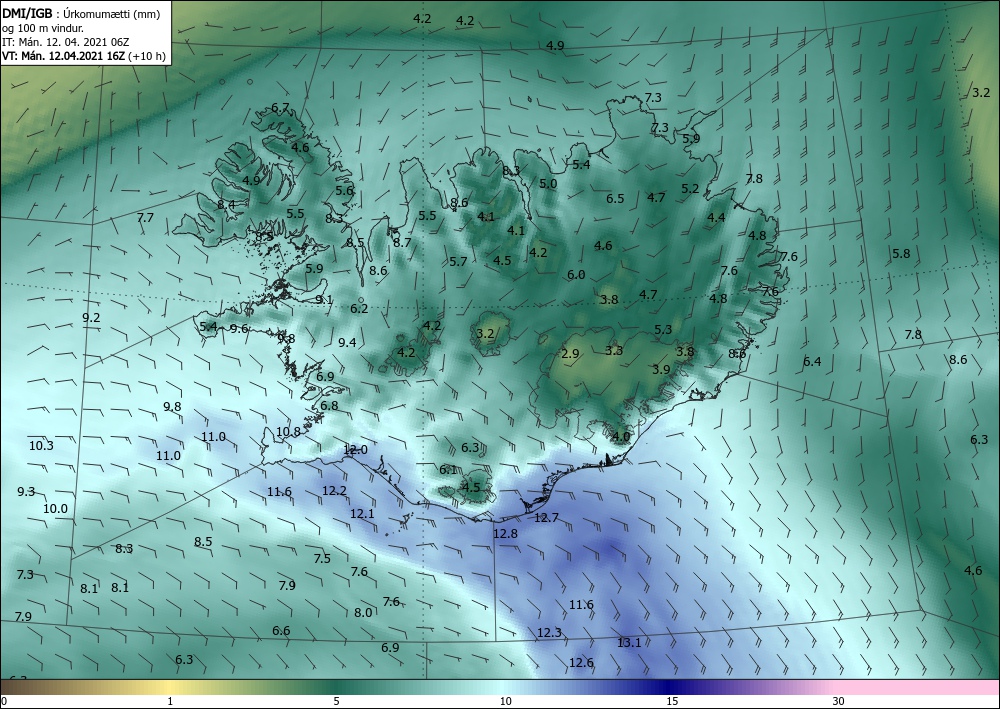The width and height of the screenshot is (1000, 709).
Task: Click legend tick label "10"
Action: [x=505, y=702]
